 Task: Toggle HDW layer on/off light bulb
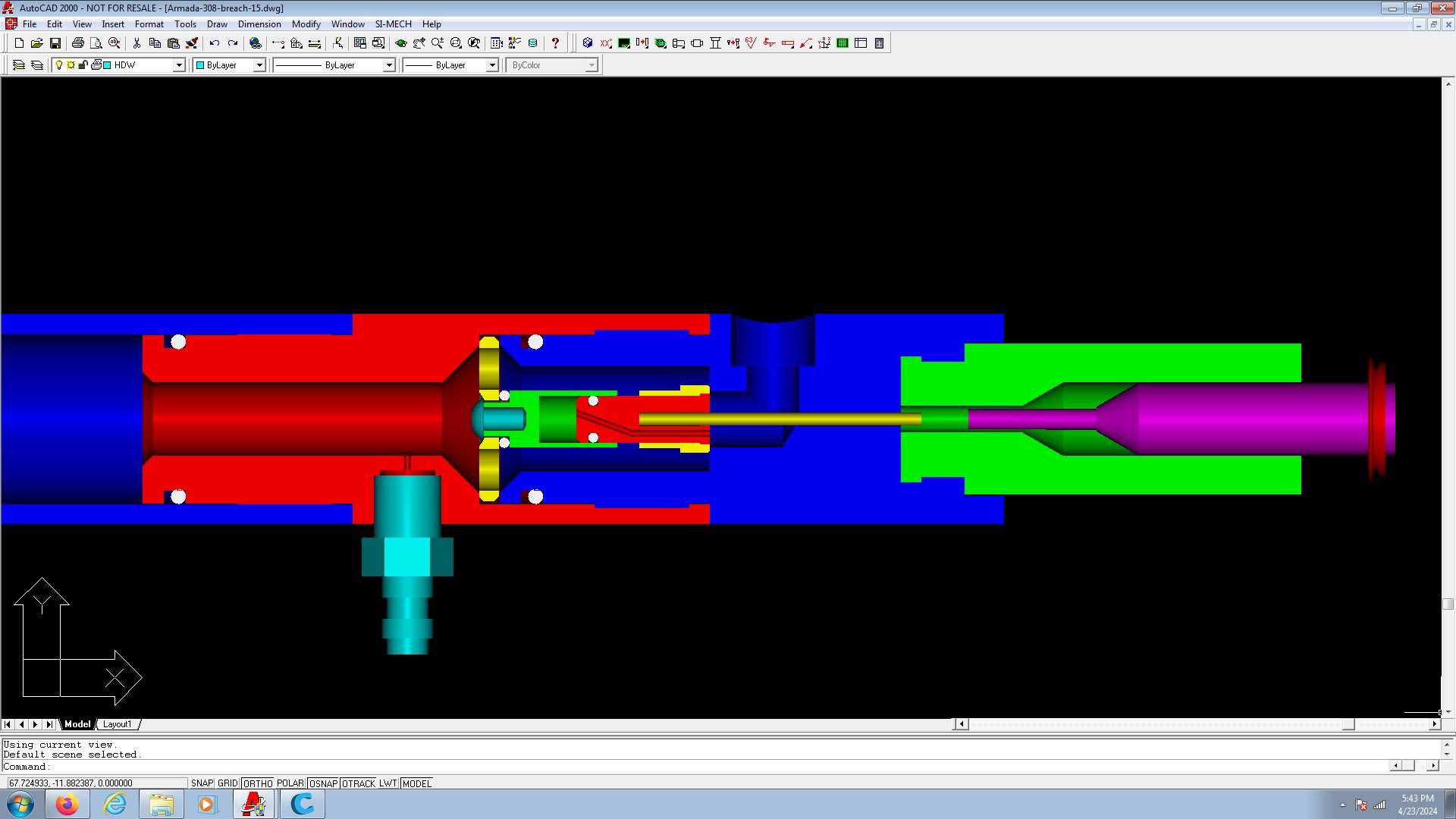point(59,65)
